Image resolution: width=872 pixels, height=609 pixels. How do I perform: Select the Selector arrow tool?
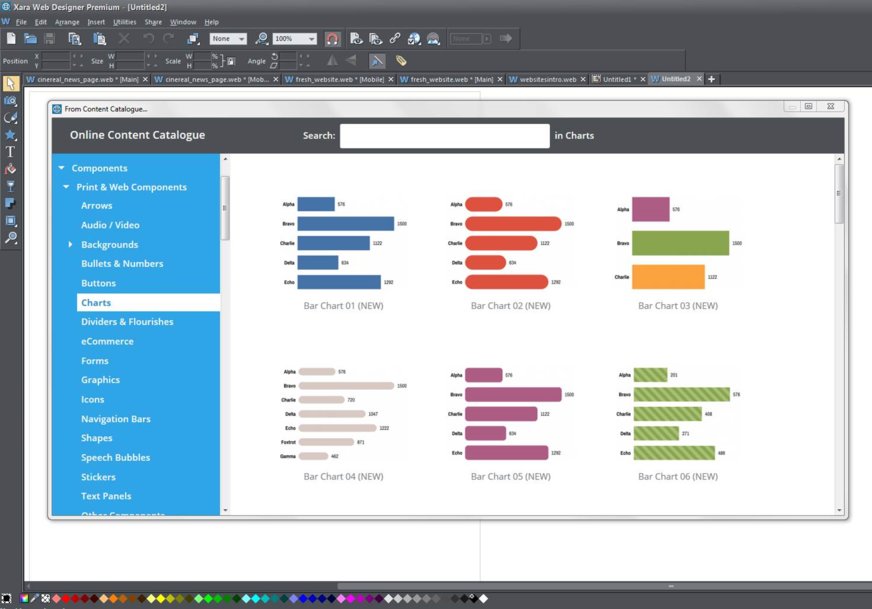(11, 83)
